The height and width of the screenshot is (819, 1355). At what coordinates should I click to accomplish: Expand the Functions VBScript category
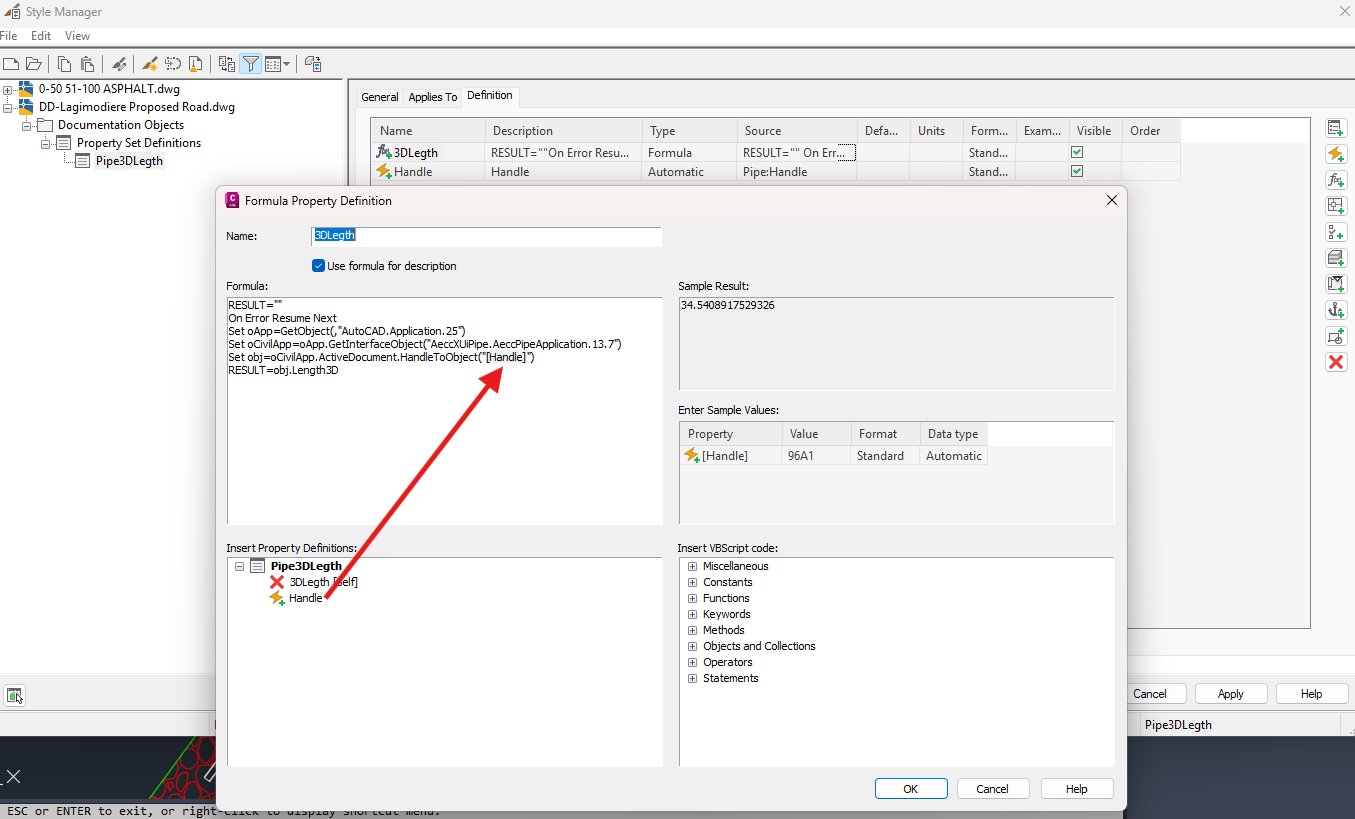click(692, 598)
